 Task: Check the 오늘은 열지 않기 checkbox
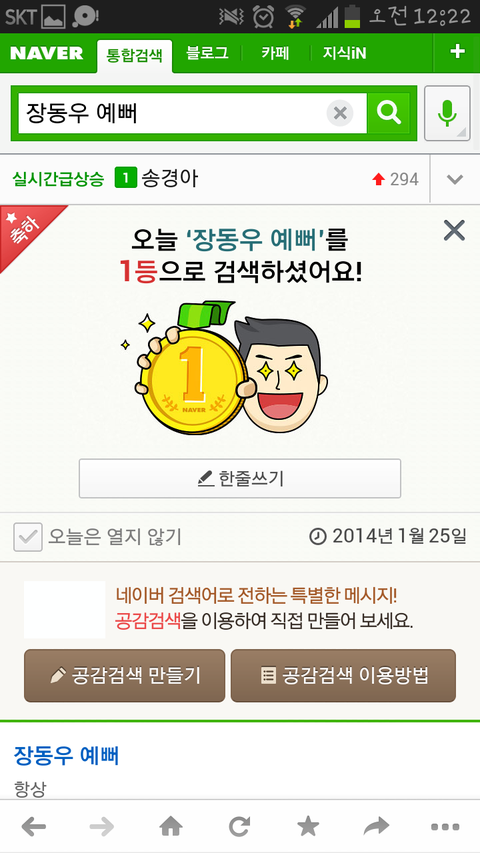(28, 537)
